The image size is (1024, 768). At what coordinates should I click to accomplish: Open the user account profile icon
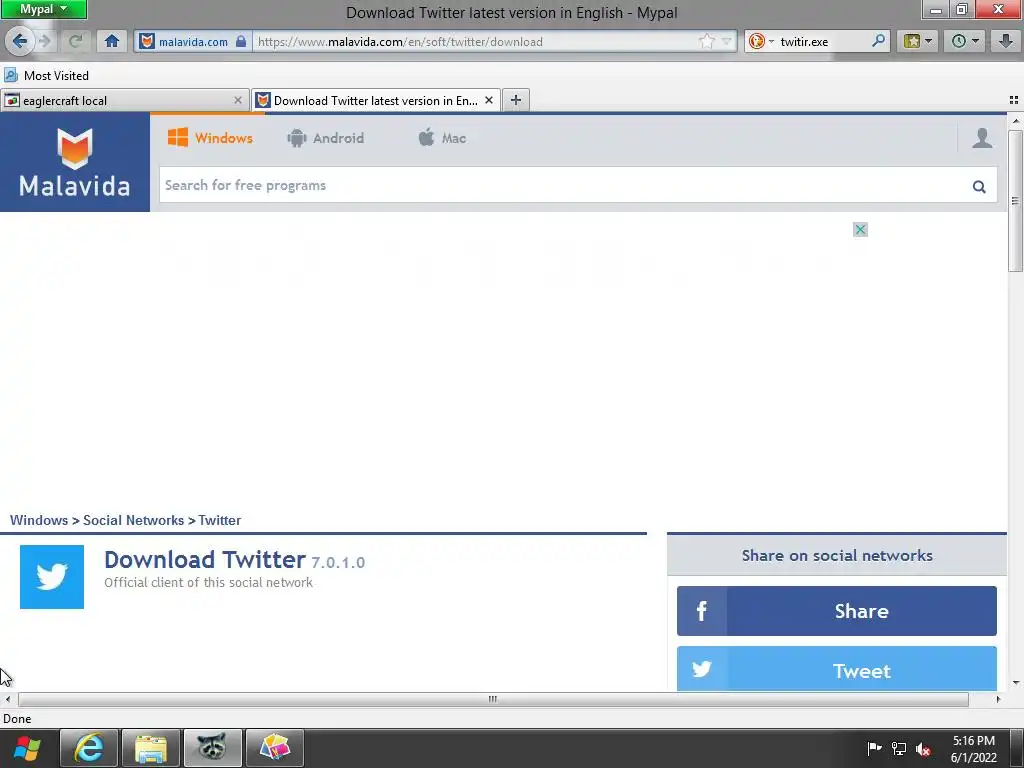coord(982,138)
